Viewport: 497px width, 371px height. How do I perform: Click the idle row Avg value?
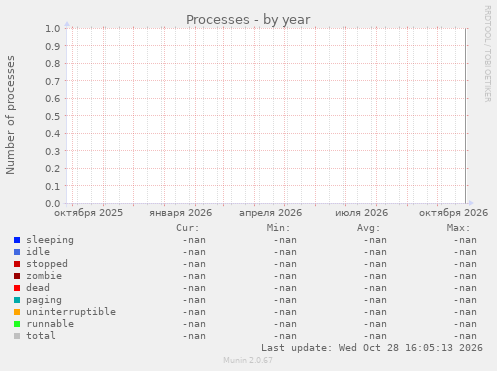(x=375, y=252)
